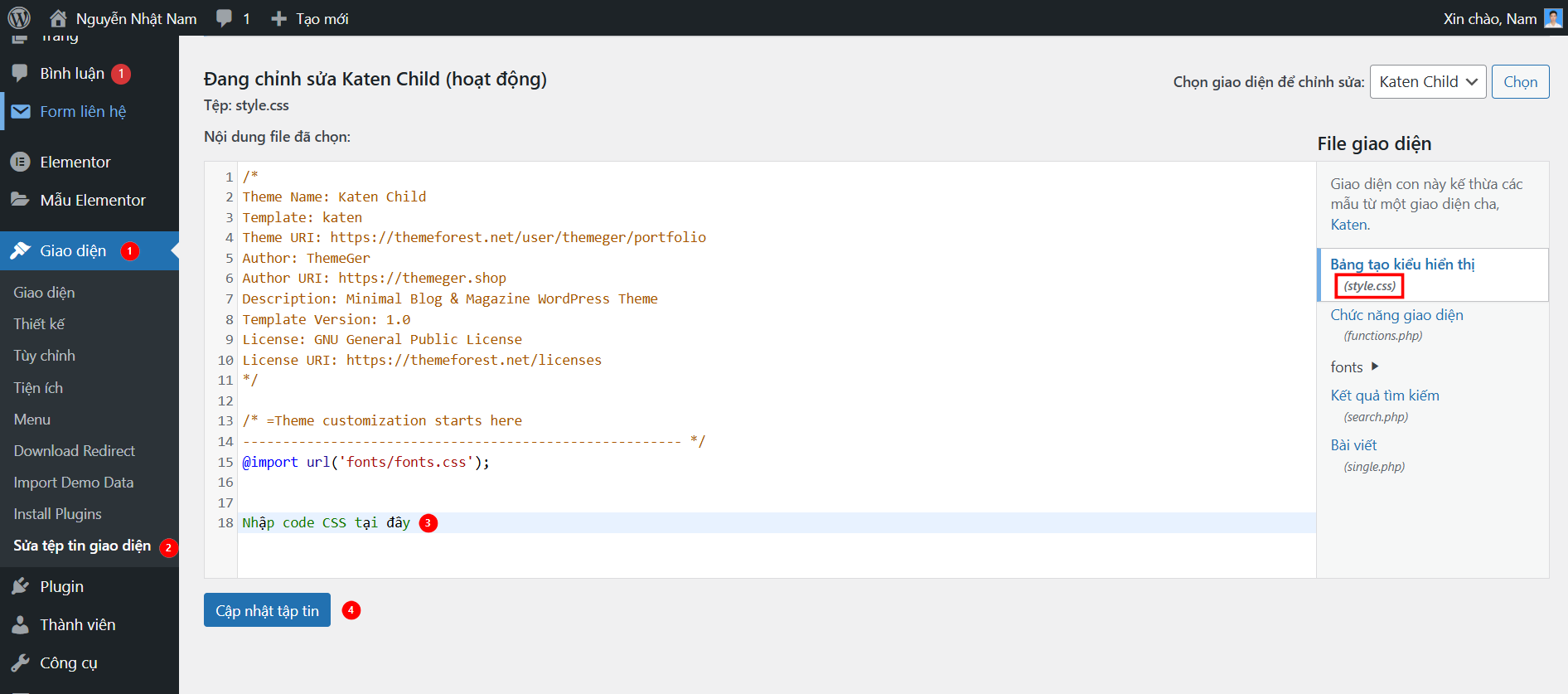Viewport: 1568px width, 694px height.
Task: Click the Giao diện paintbrush icon
Action: (x=20, y=250)
